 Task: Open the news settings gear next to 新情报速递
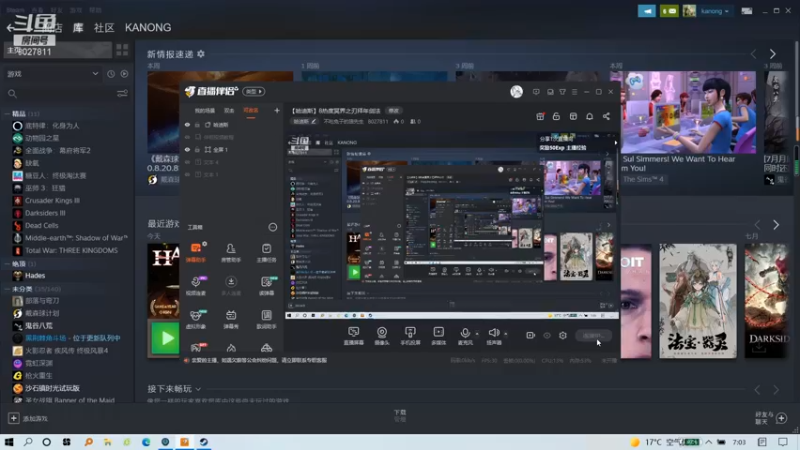pos(201,54)
